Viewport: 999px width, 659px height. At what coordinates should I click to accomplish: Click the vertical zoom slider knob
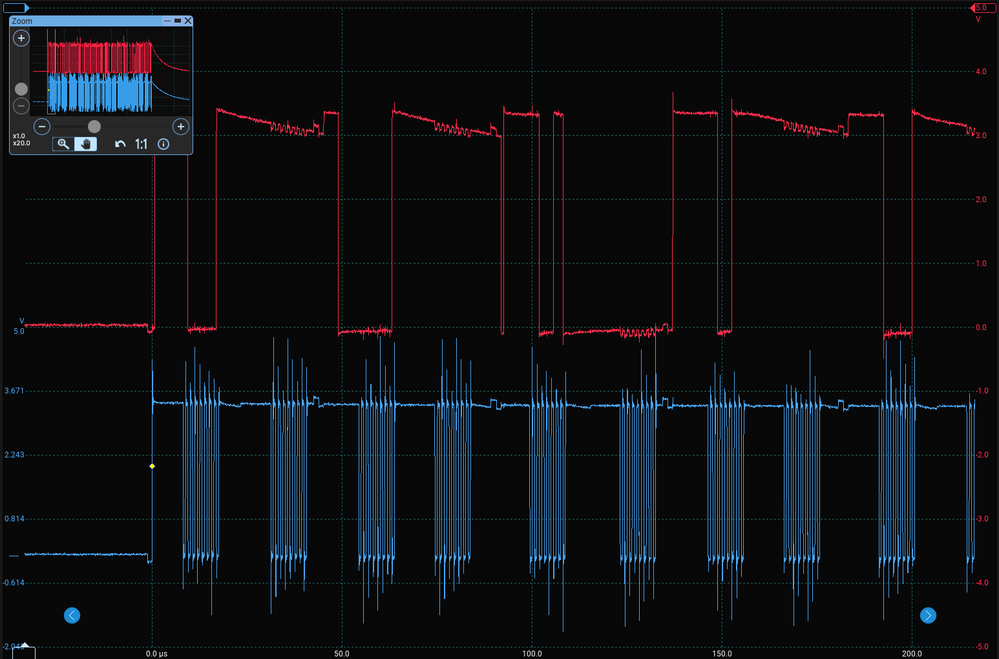click(21, 89)
